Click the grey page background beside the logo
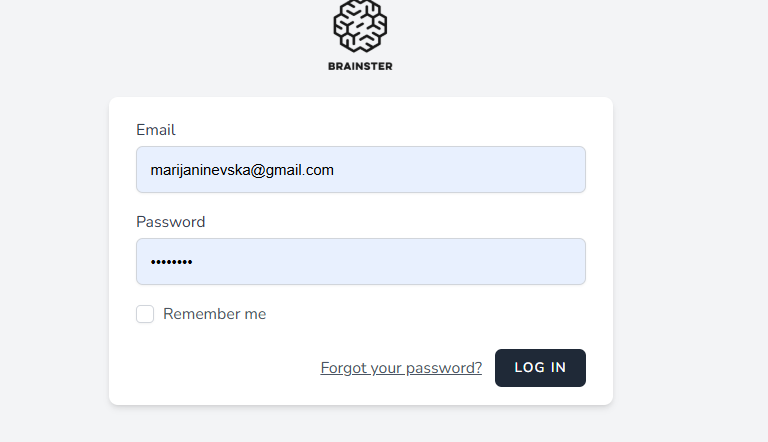The image size is (768, 442). pos(550,40)
